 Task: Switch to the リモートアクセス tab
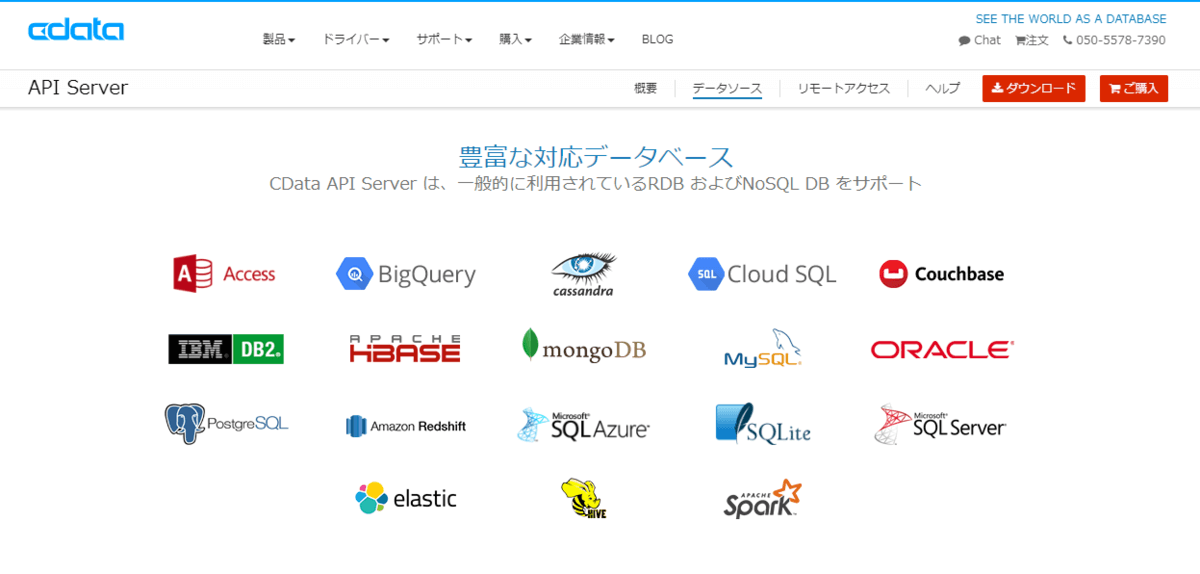pos(844,88)
